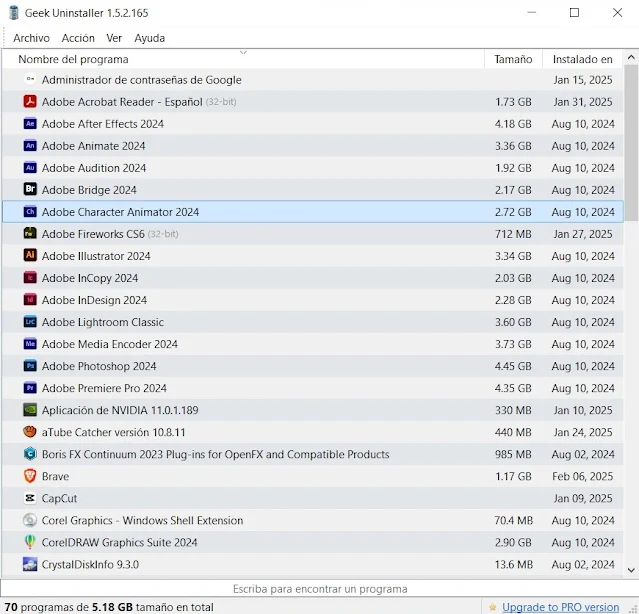639x614 pixels.
Task: Click the Boris FX Continuum icon
Action: pos(30,453)
